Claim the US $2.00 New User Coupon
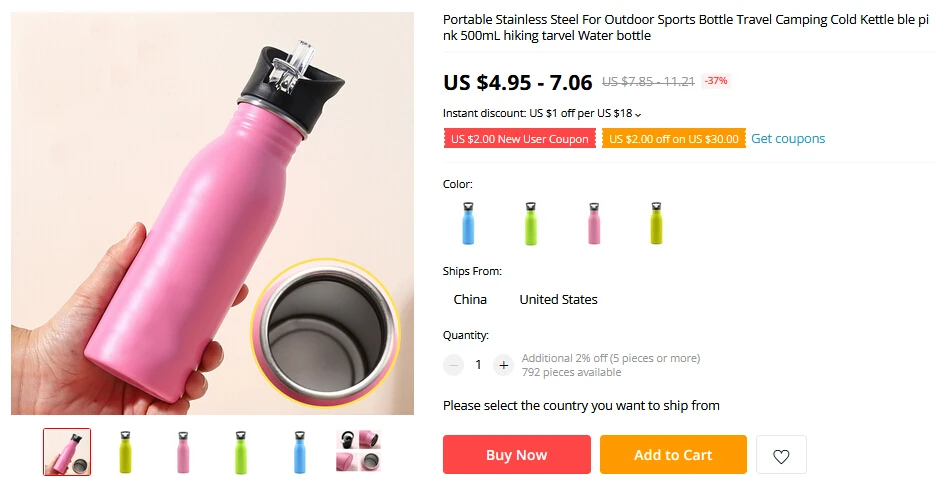Screen dimensions: 941x489 coord(520,139)
